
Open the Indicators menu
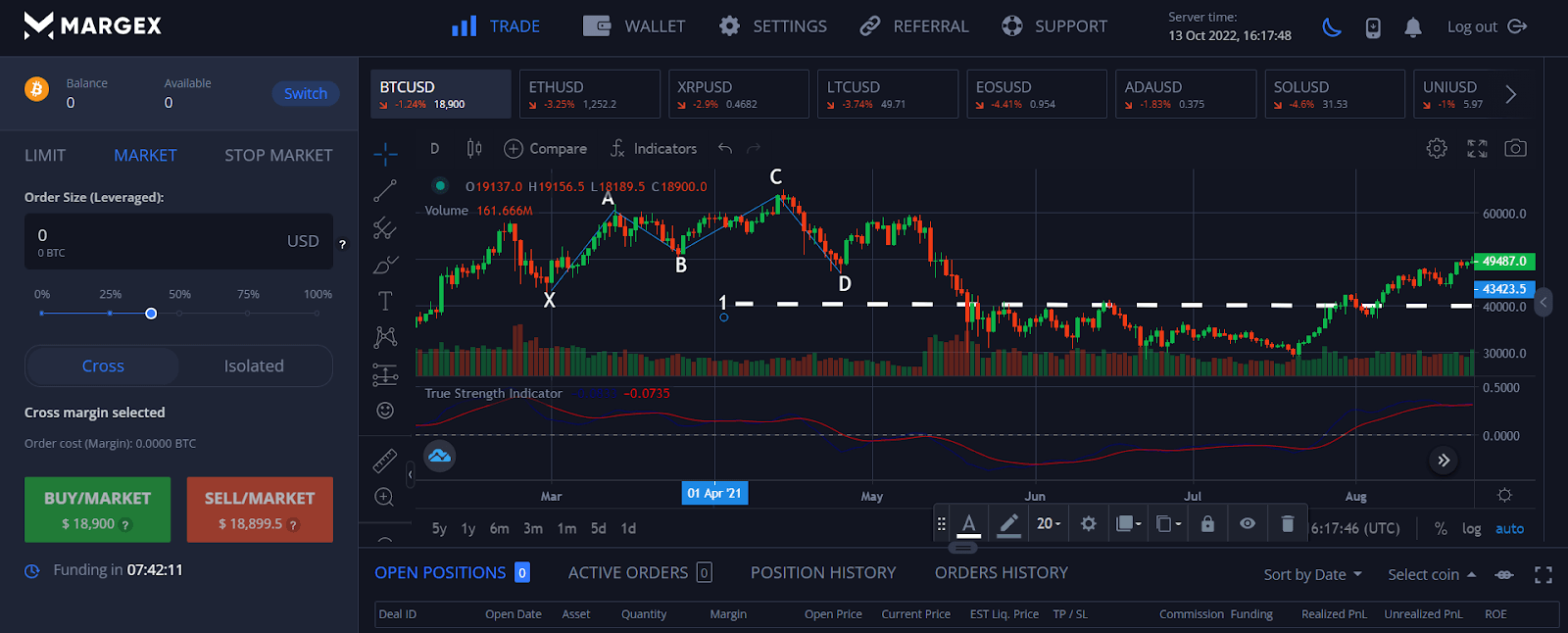tap(653, 149)
